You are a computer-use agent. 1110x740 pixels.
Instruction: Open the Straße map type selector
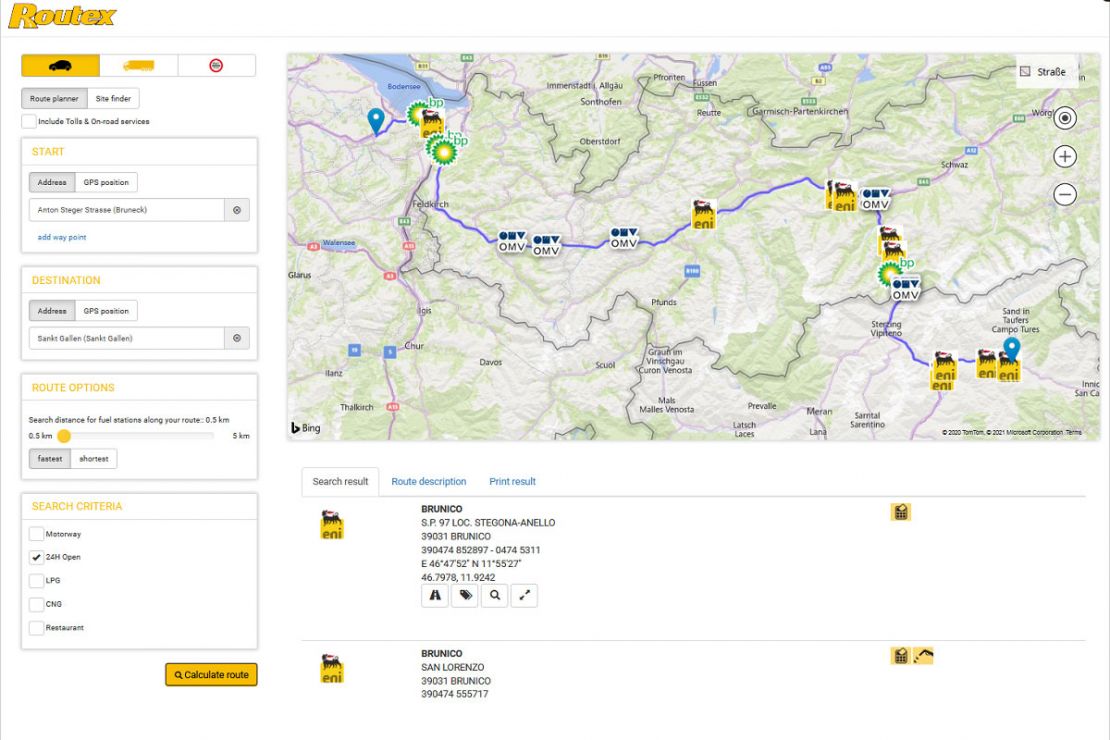click(x=1045, y=72)
